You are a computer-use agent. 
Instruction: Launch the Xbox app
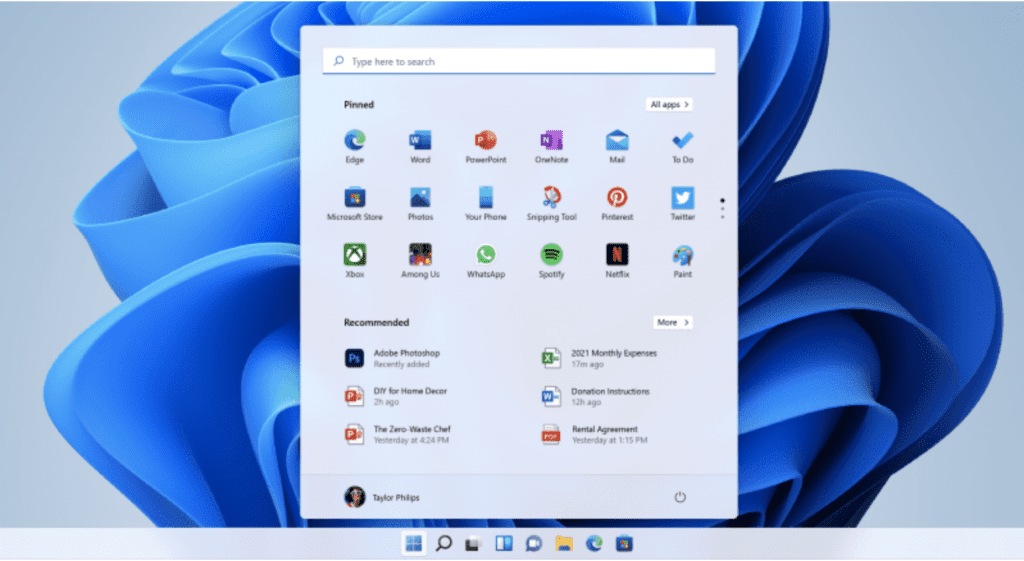coord(355,261)
